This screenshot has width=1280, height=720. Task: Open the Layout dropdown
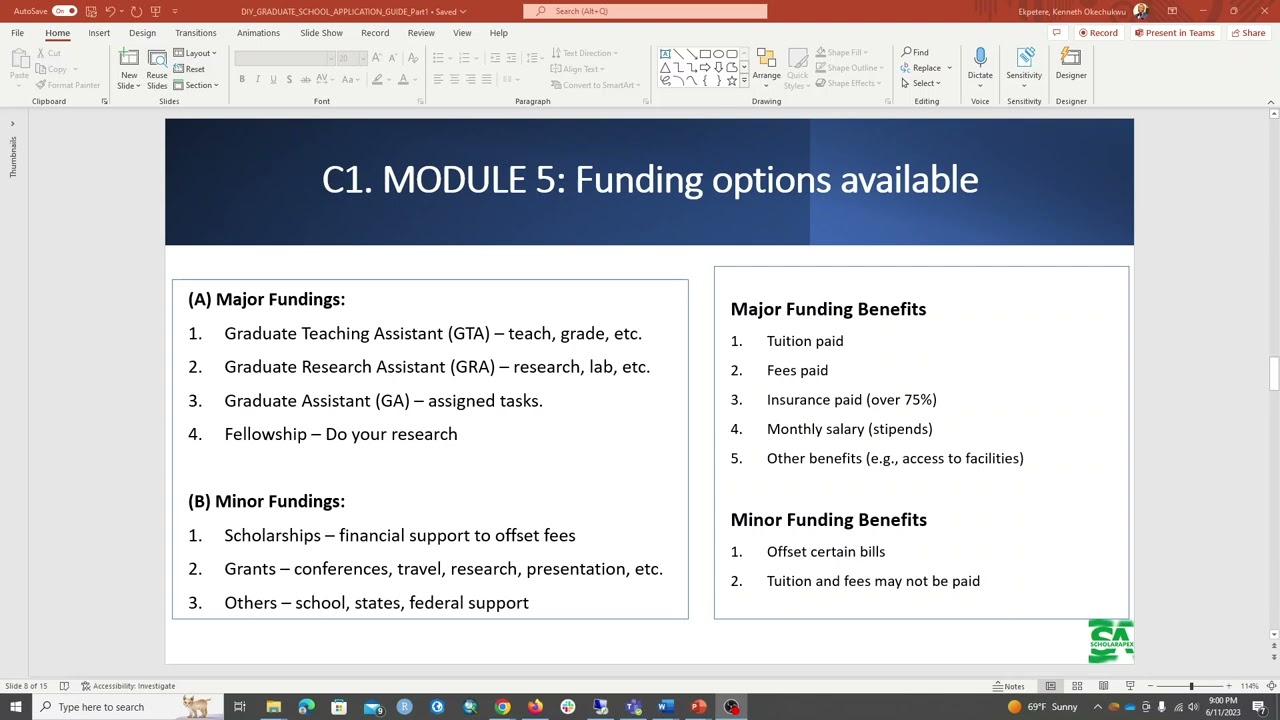pyautogui.click(x=195, y=53)
